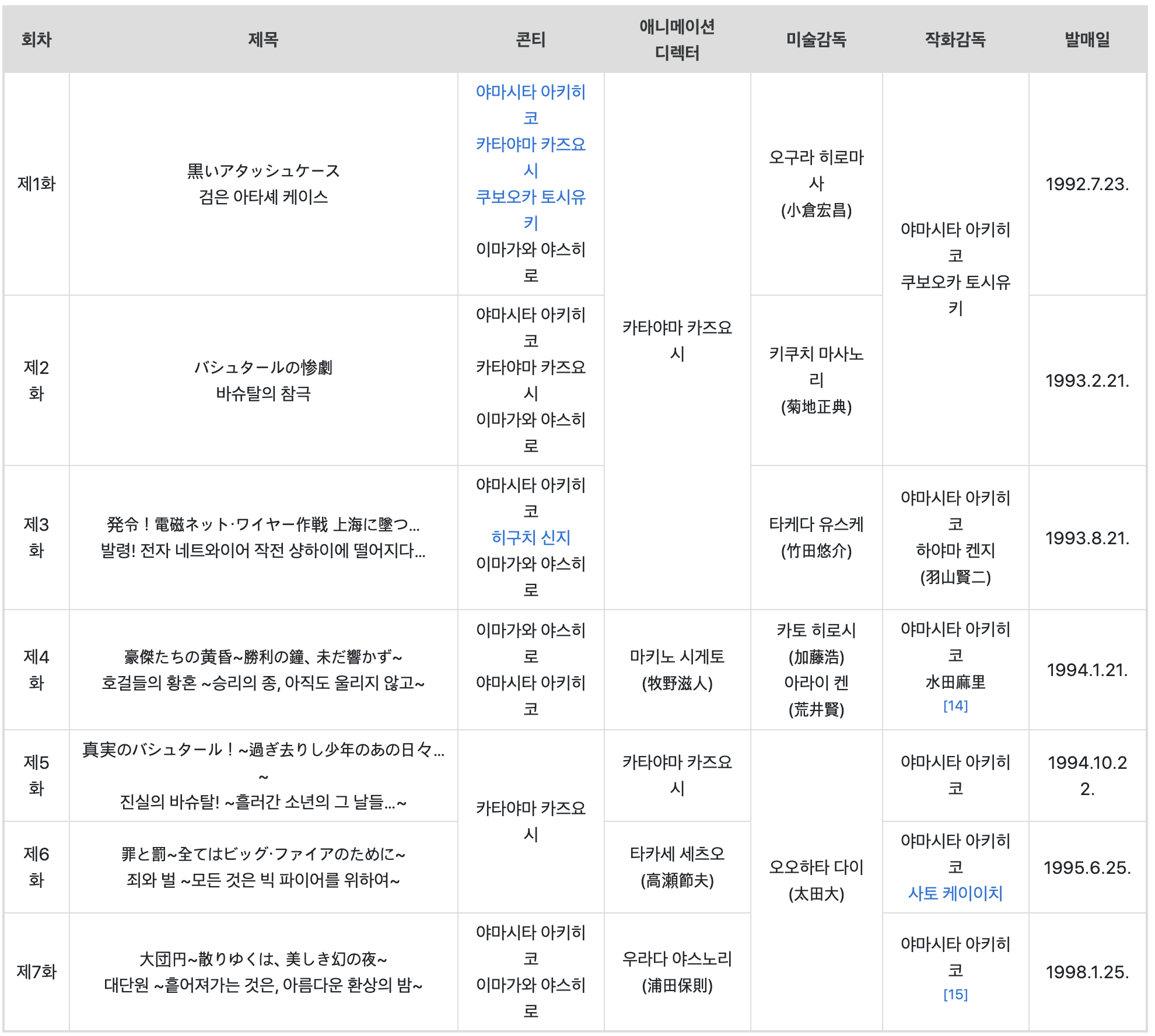
Task: Click the 발매일 column header
Action: tap(1087, 40)
